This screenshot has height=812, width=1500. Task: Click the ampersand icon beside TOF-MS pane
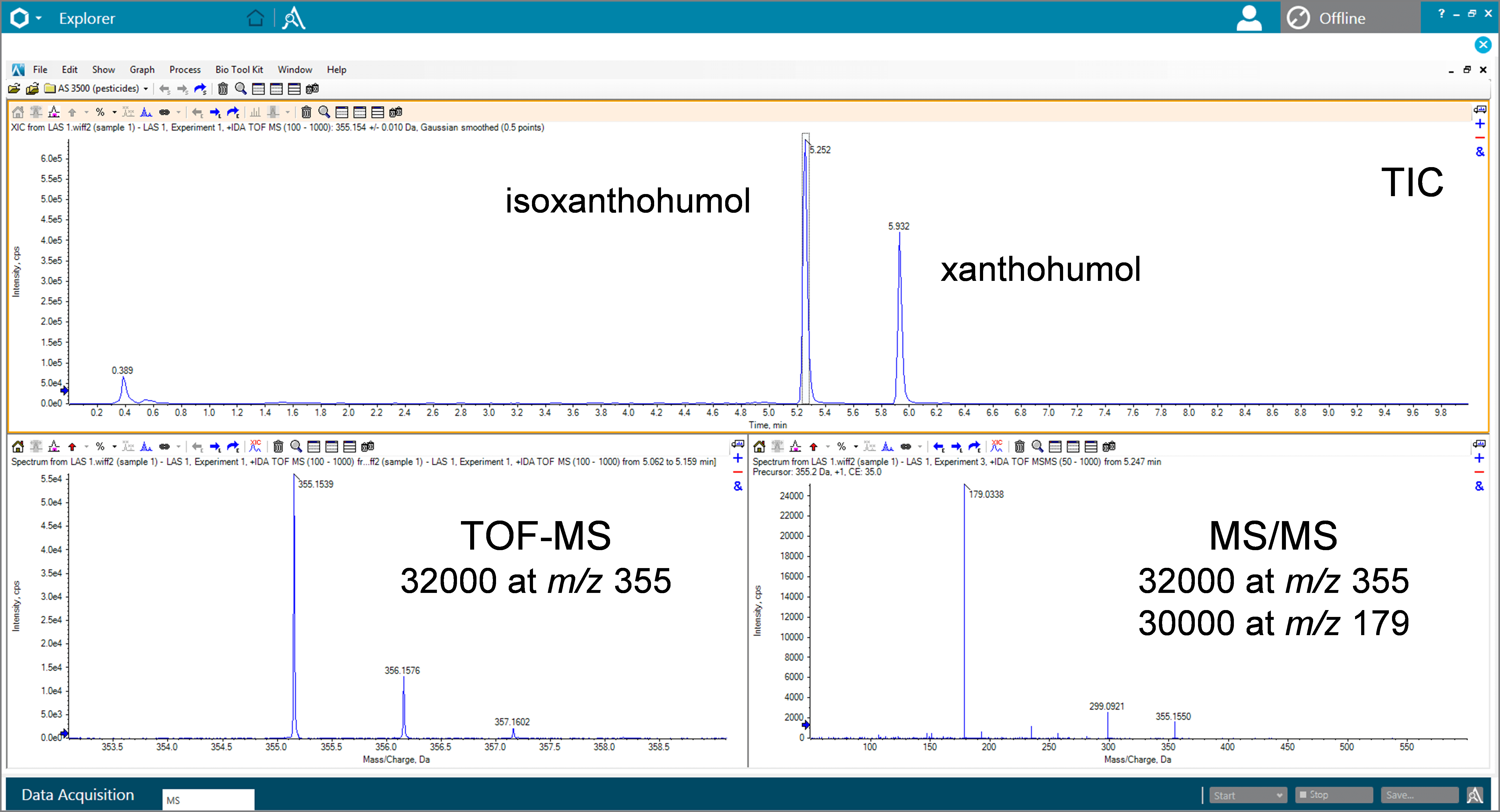738,486
